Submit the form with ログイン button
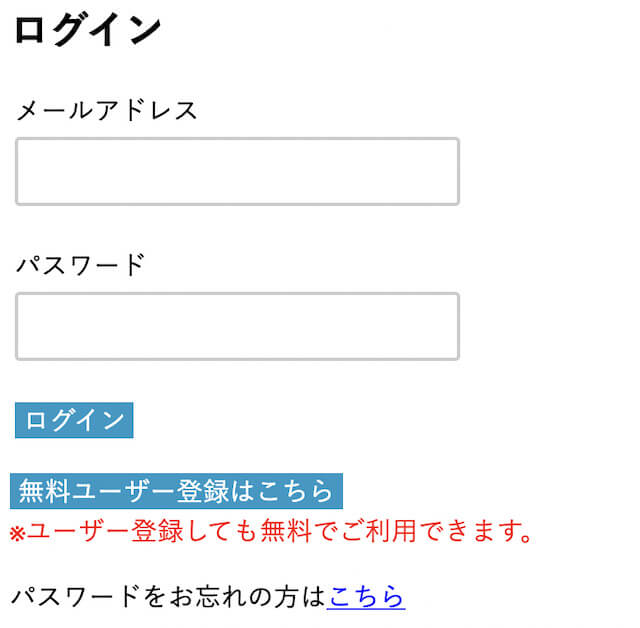 coord(74,420)
